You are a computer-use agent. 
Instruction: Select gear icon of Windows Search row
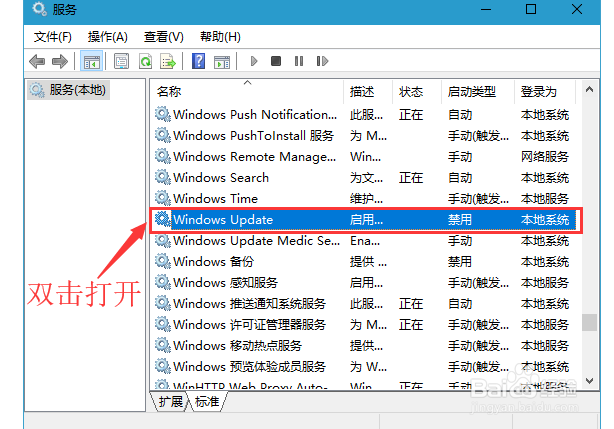pos(163,177)
